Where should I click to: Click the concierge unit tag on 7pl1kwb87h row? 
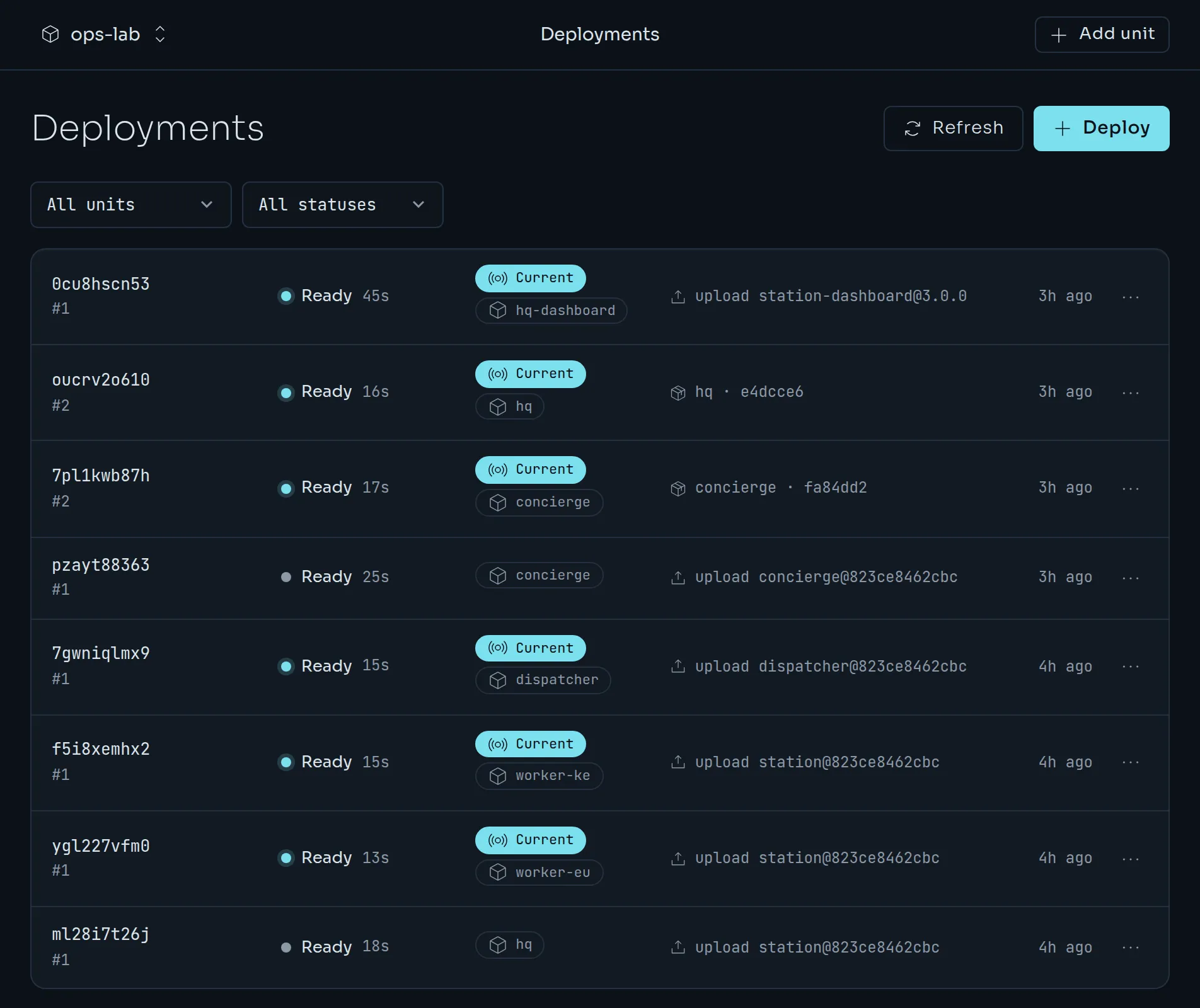click(x=539, y=502)
